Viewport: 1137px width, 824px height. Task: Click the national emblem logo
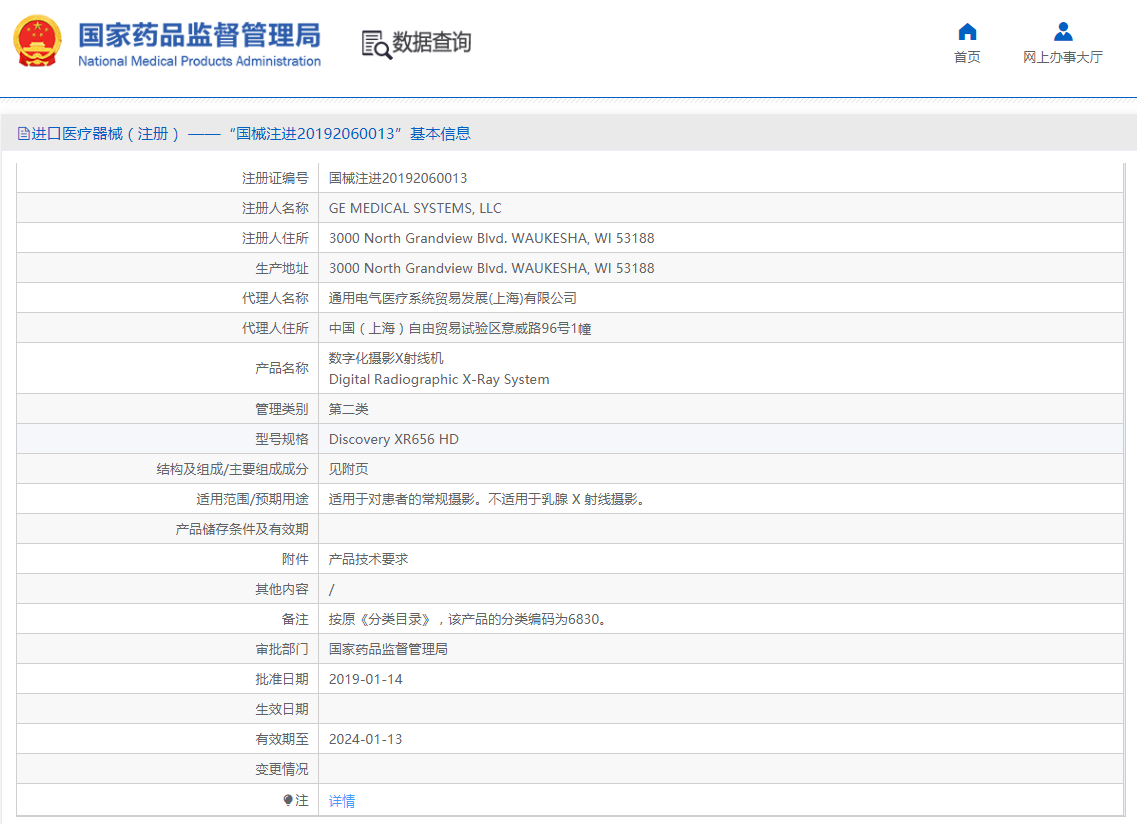coord(38,42)
